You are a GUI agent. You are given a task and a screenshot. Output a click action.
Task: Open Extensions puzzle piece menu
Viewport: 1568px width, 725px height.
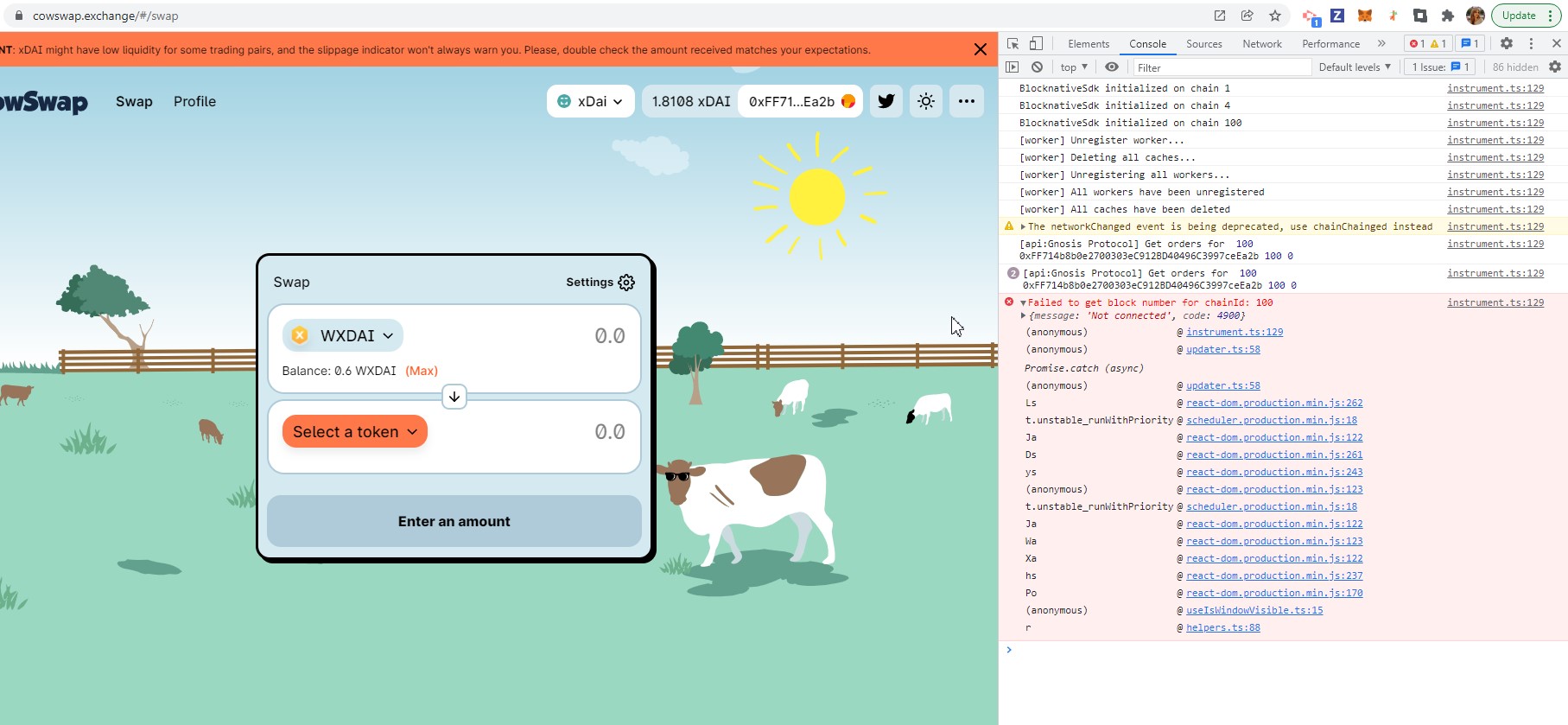pos(1448,16)
